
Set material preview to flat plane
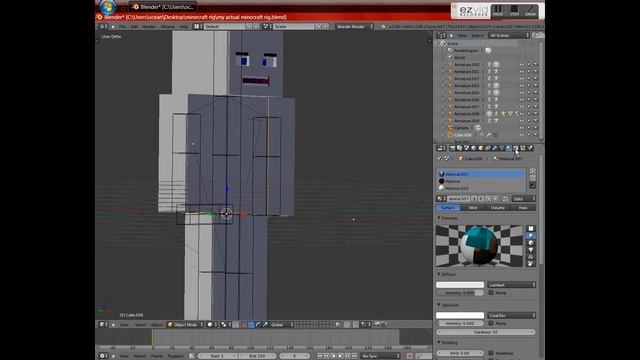531,229
